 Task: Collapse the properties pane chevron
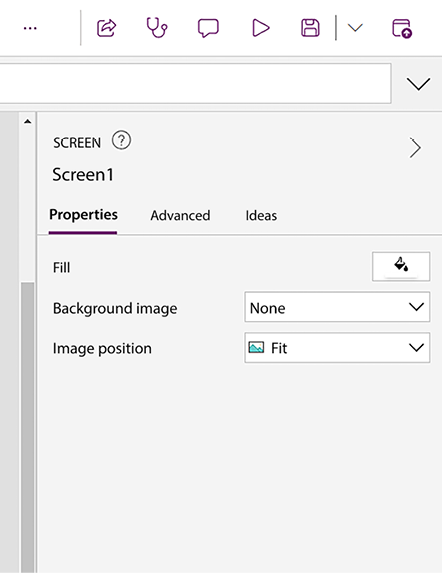point(415,148)
